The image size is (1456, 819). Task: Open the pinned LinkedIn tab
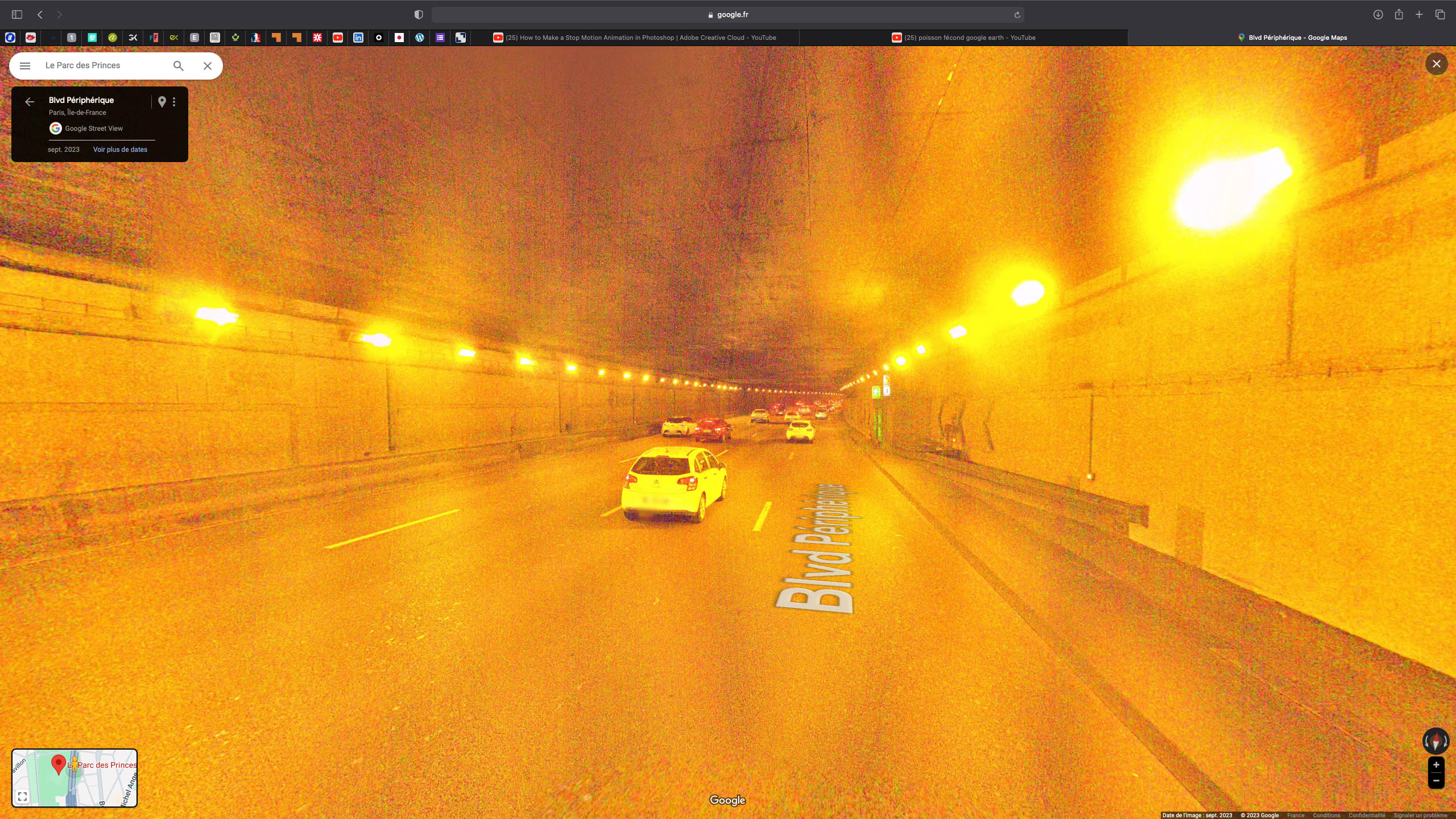pyautogui.click(x=358, y=38)
